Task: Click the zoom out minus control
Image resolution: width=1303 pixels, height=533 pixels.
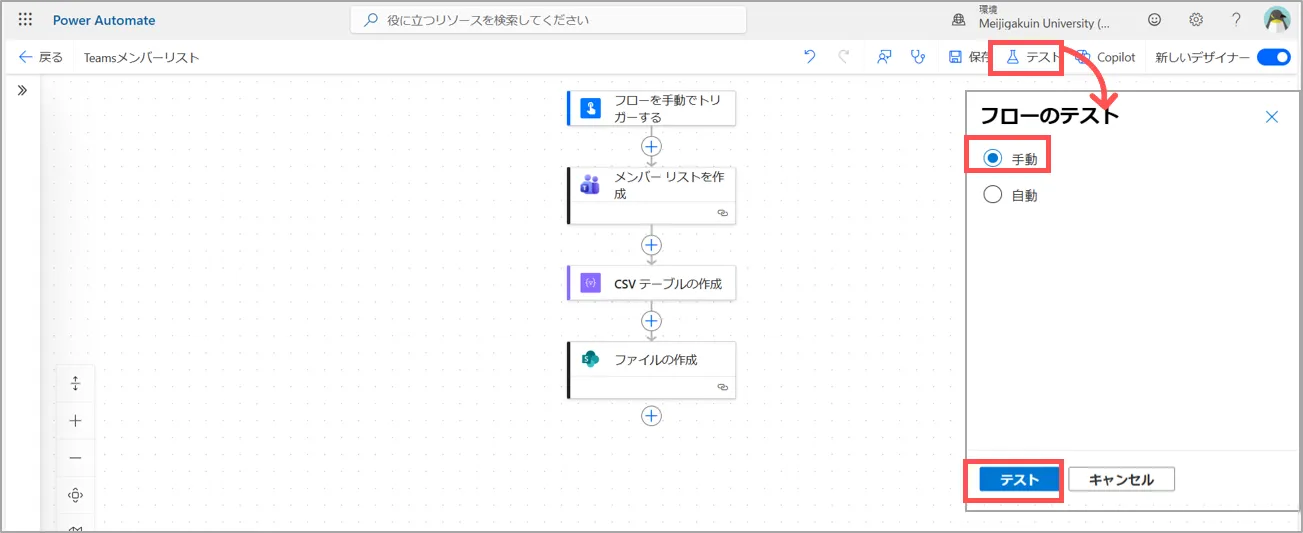Action: pyautogui.click(x=75, y=458)
